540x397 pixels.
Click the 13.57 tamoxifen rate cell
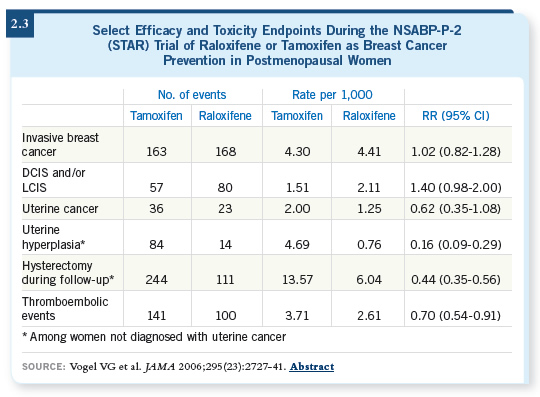point(297,280)
